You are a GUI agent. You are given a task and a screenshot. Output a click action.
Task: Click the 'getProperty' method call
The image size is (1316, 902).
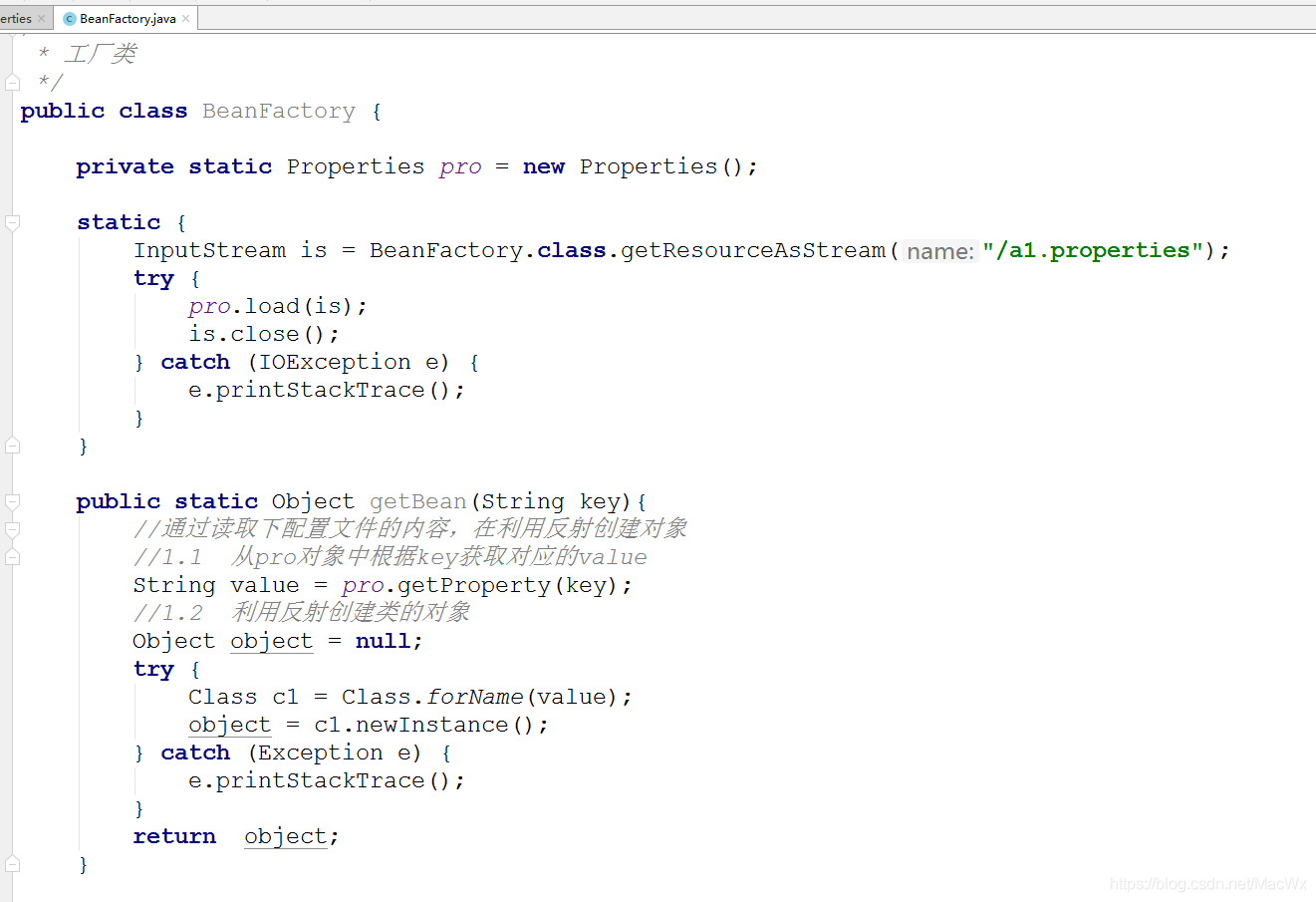(x=474, y=585)
